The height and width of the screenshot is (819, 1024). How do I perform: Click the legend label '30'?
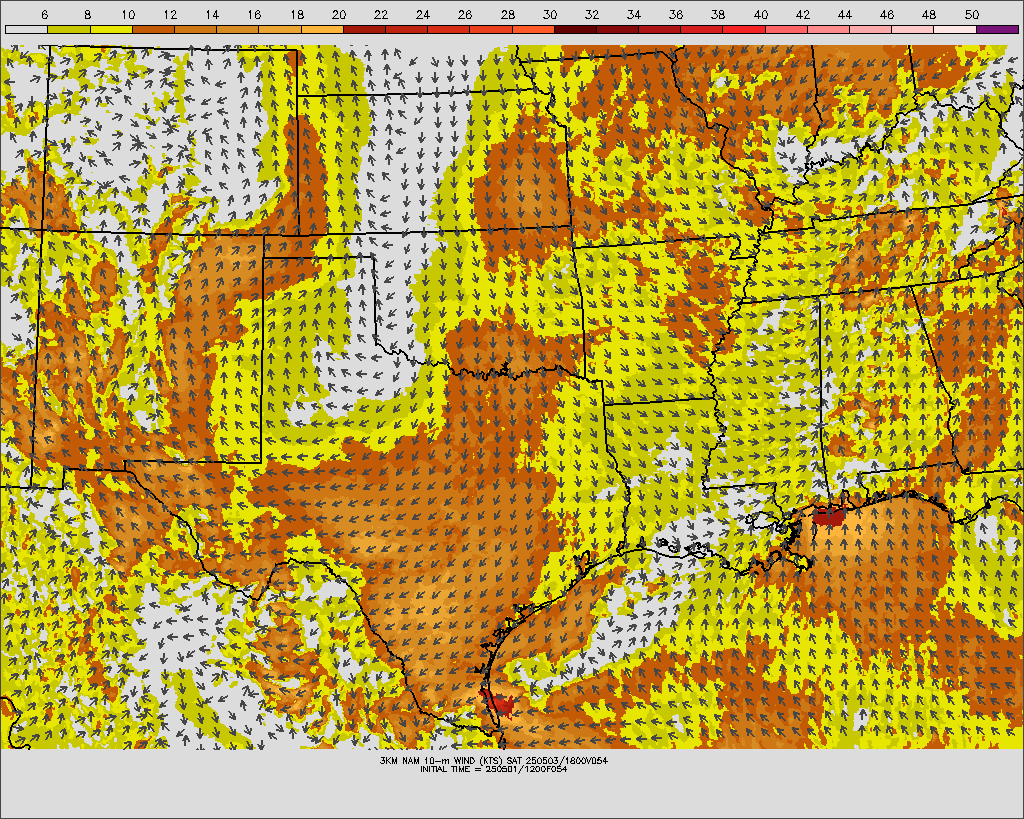pos(550,14)
